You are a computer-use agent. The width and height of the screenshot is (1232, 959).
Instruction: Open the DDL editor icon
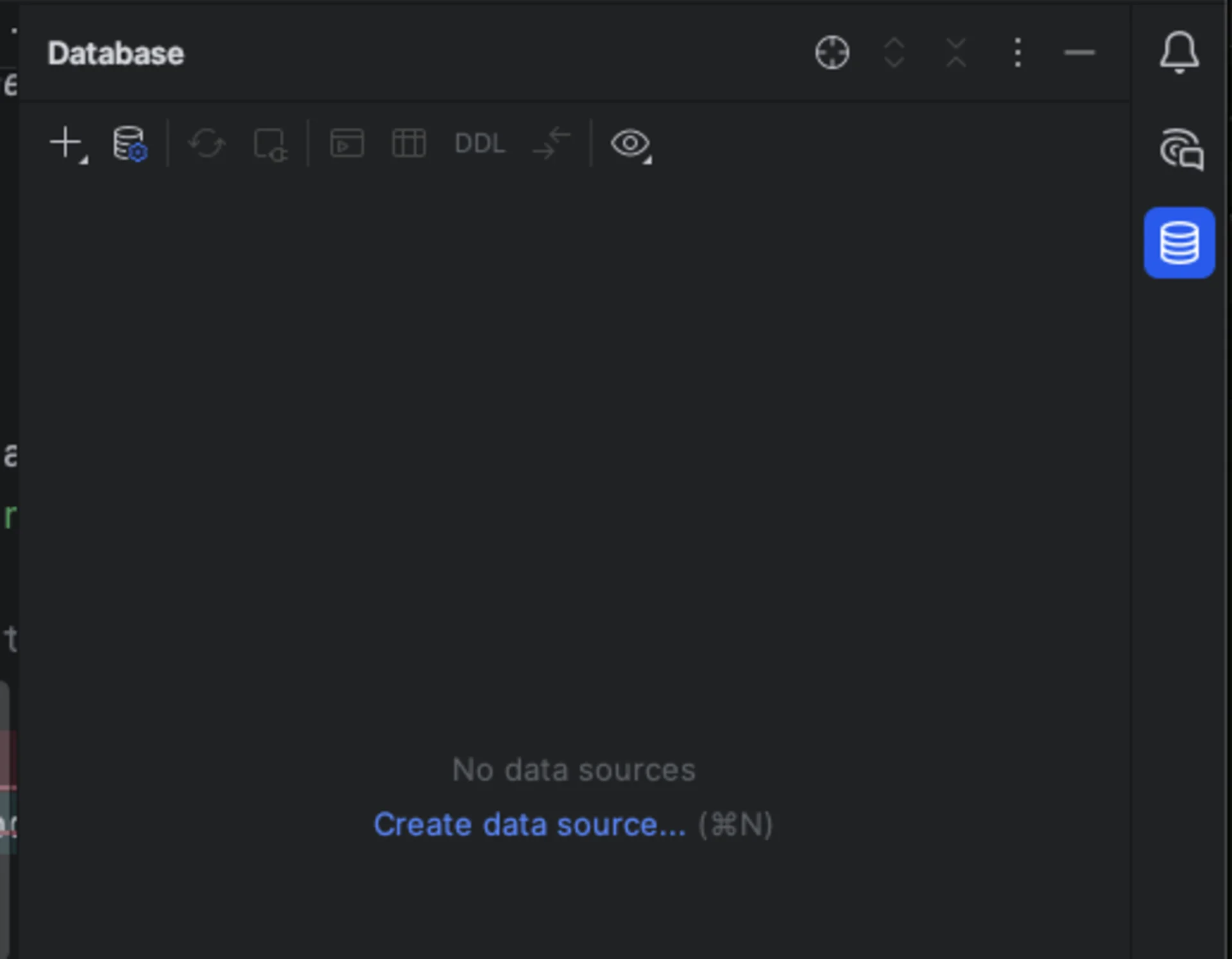point(479,143)
